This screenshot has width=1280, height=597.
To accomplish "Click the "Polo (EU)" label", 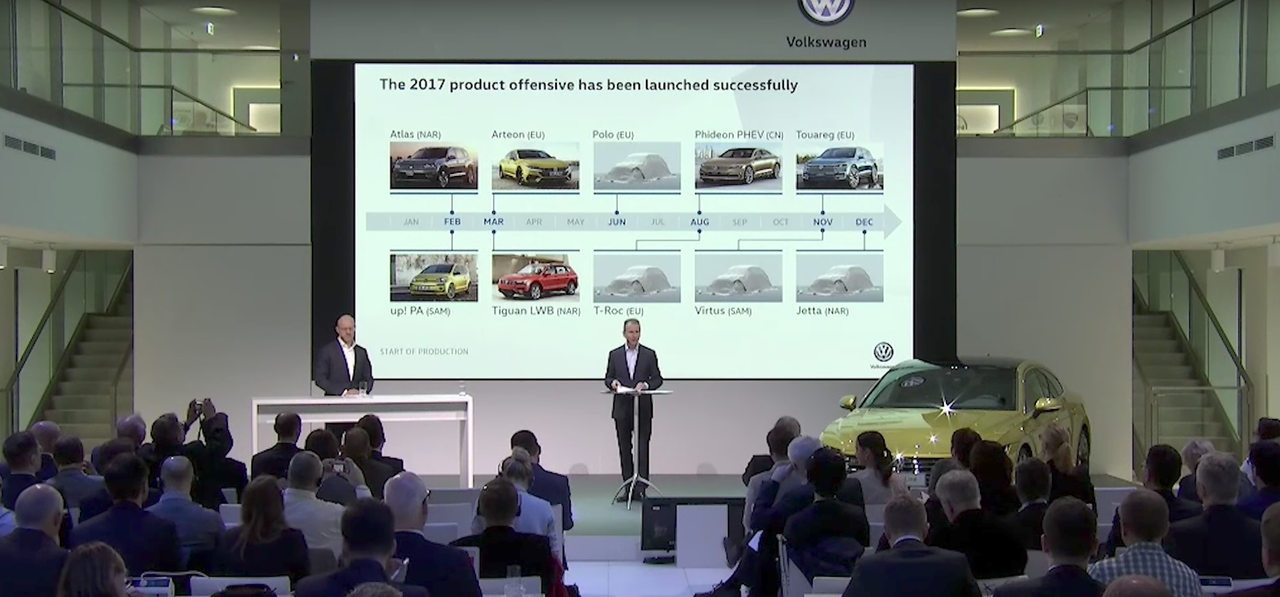I will pos(613,134).
